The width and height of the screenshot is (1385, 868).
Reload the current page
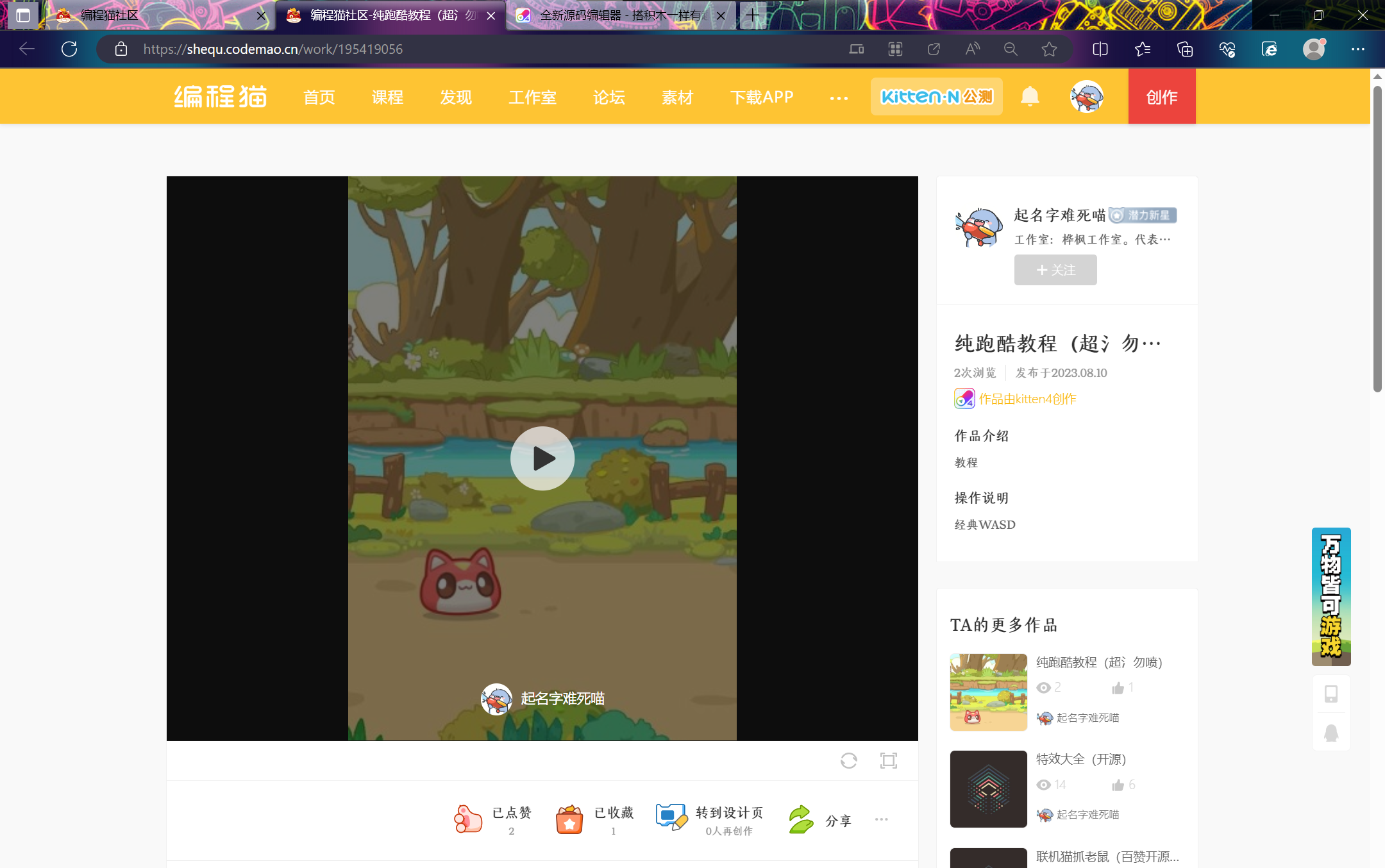(69, 49)
